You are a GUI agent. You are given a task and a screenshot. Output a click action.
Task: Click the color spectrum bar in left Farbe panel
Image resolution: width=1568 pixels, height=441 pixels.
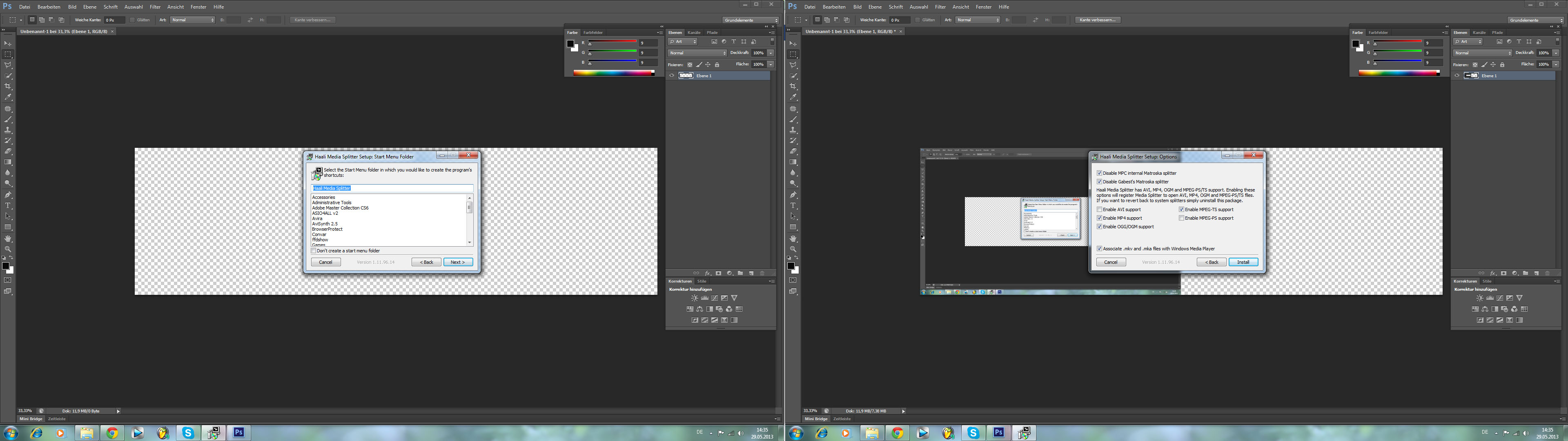[x=613, y=73]
